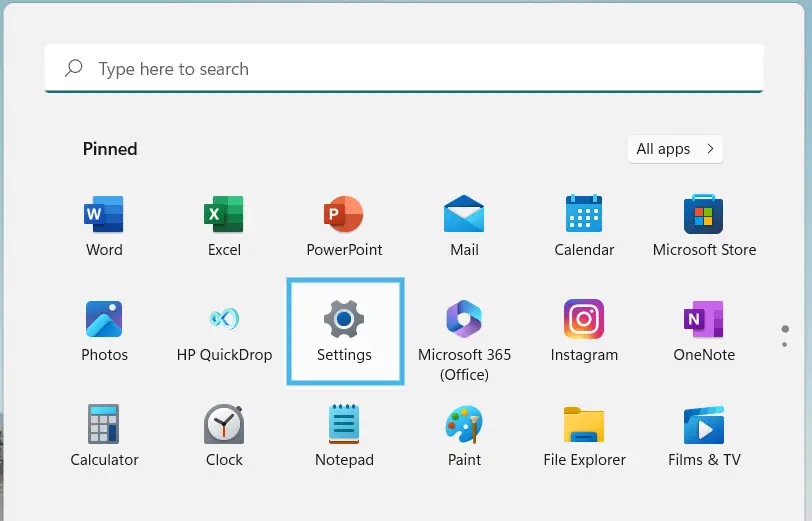Launch Instagram

click(584, 331)
